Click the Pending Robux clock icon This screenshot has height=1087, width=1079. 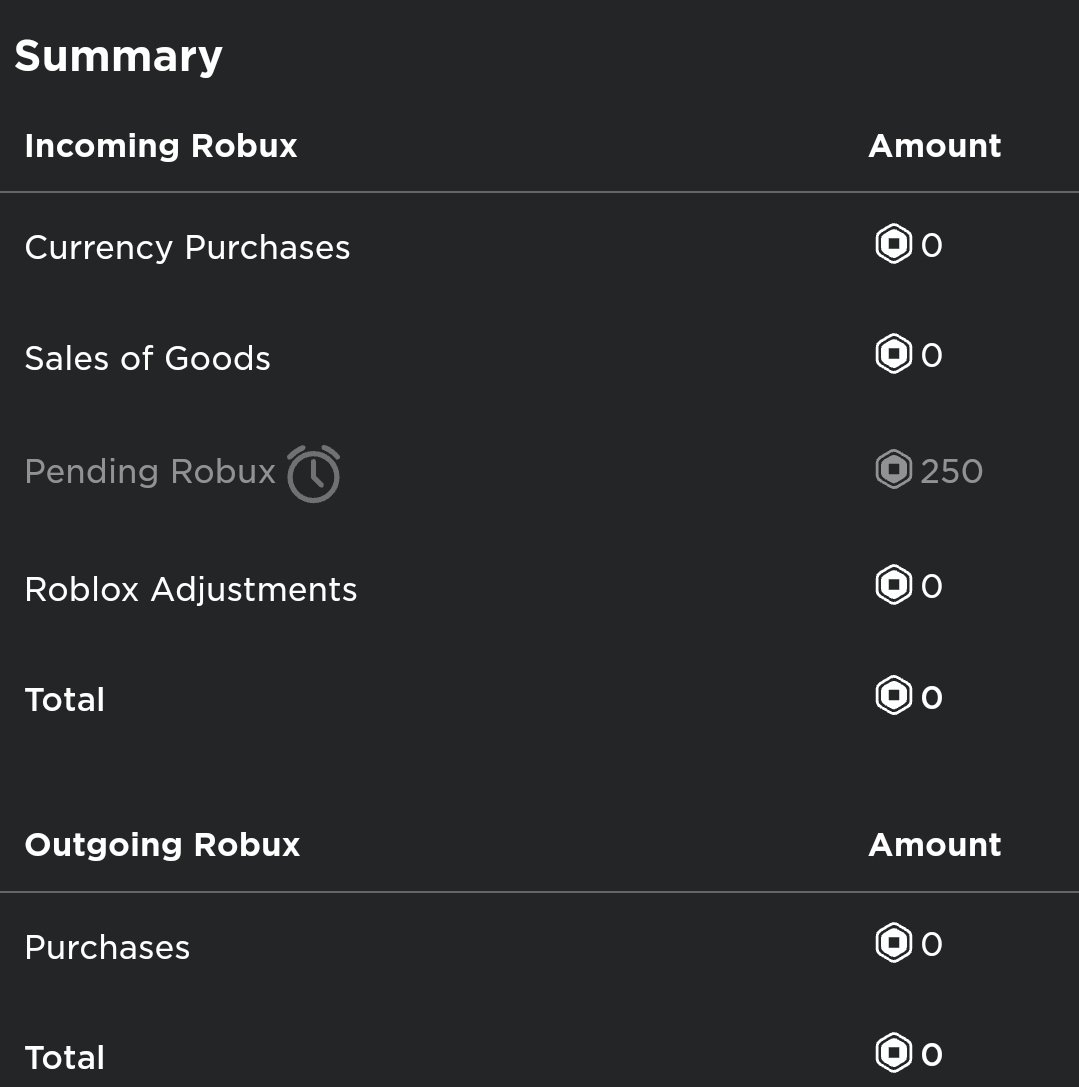[x=313, y=473]
